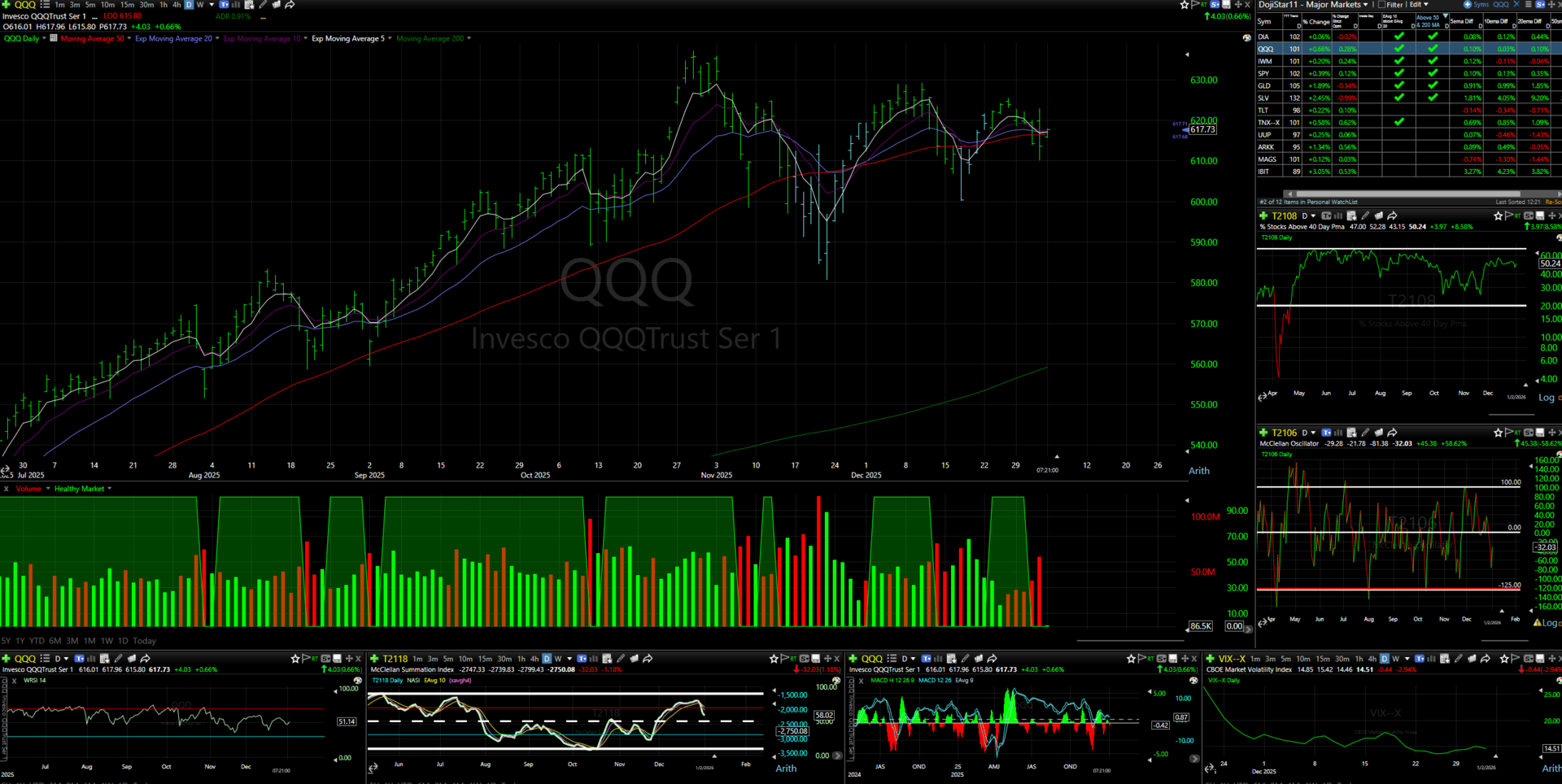Select the pencil drawing tool on T2108 chart
The width and height of the screenshot is (1562, 784).
pos(1365,216)
